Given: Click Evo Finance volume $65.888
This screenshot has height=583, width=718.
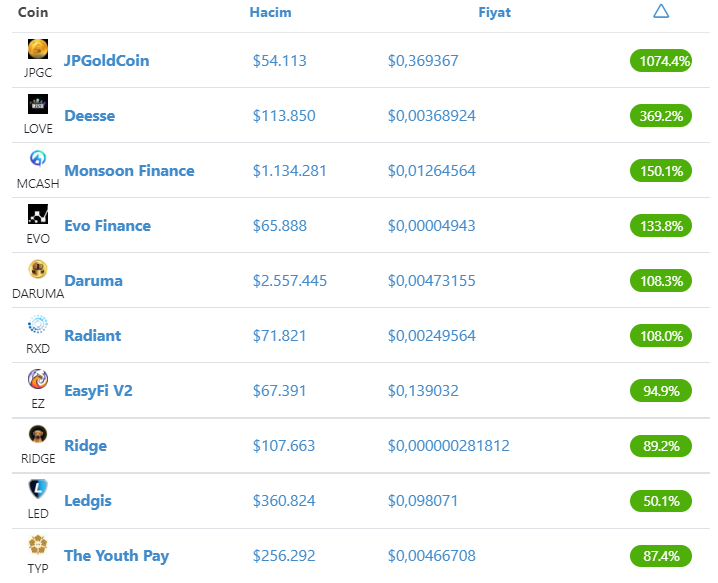Looking at the screenshot, I should [279, 225].
